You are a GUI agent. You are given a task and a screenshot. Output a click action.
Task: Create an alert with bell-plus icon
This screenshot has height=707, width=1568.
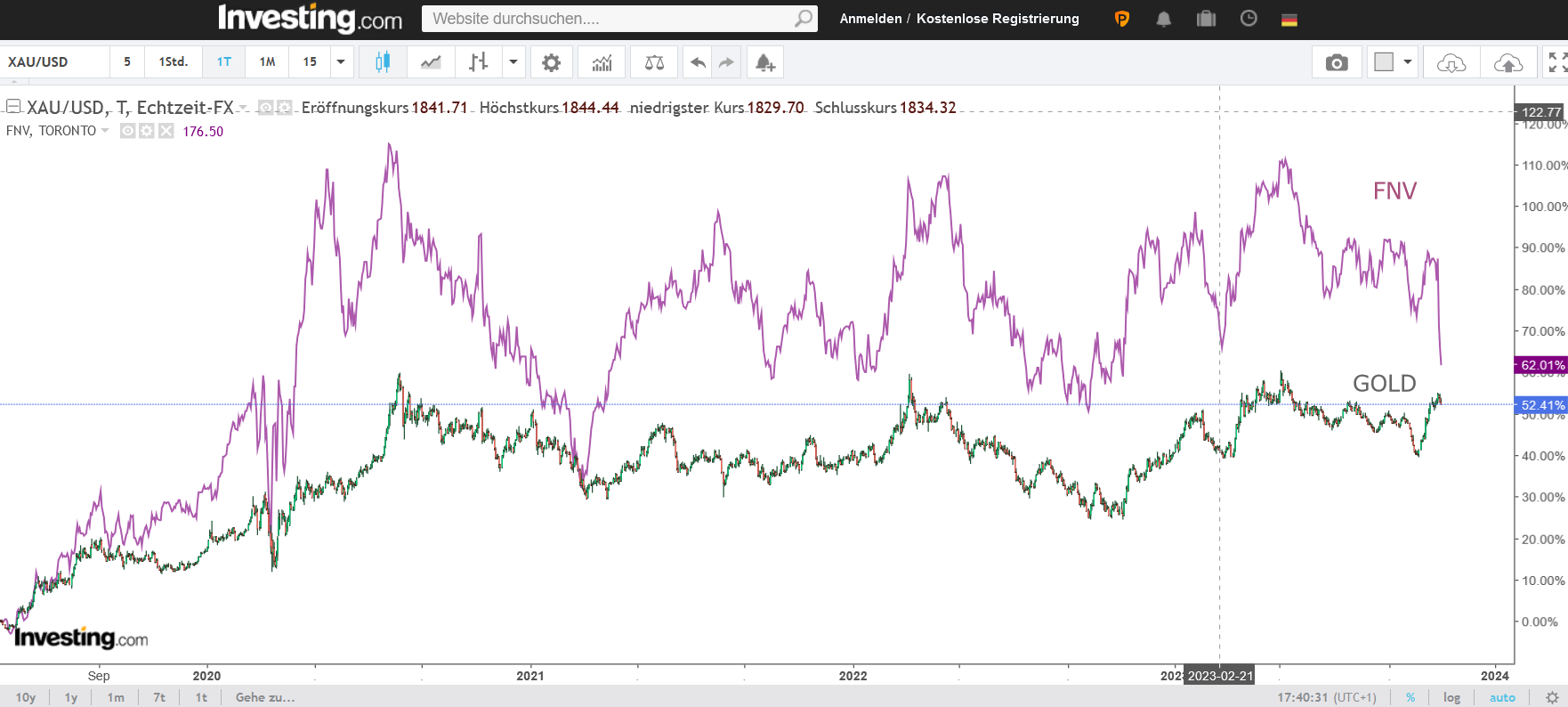(x=764, y=62)
